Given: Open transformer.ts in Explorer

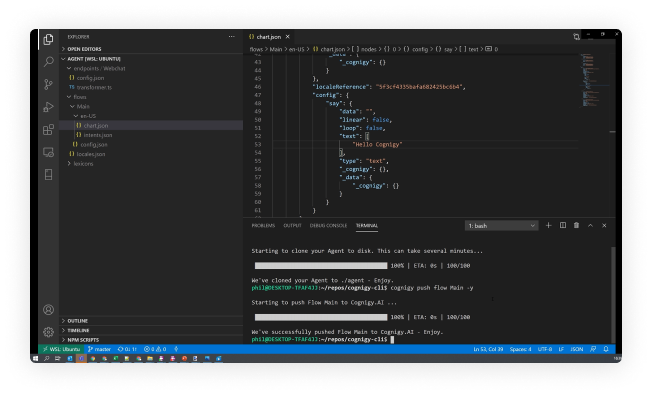Looking at the screenshot, I should point(151,87).
